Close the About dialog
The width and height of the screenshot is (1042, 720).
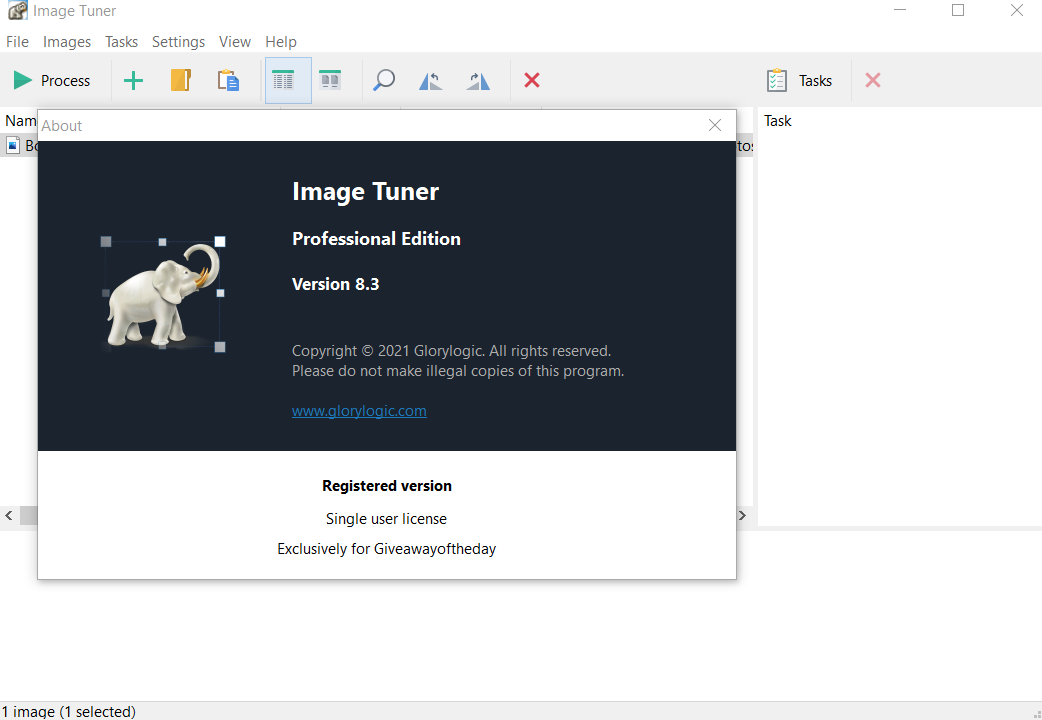[x=715, y=125]
